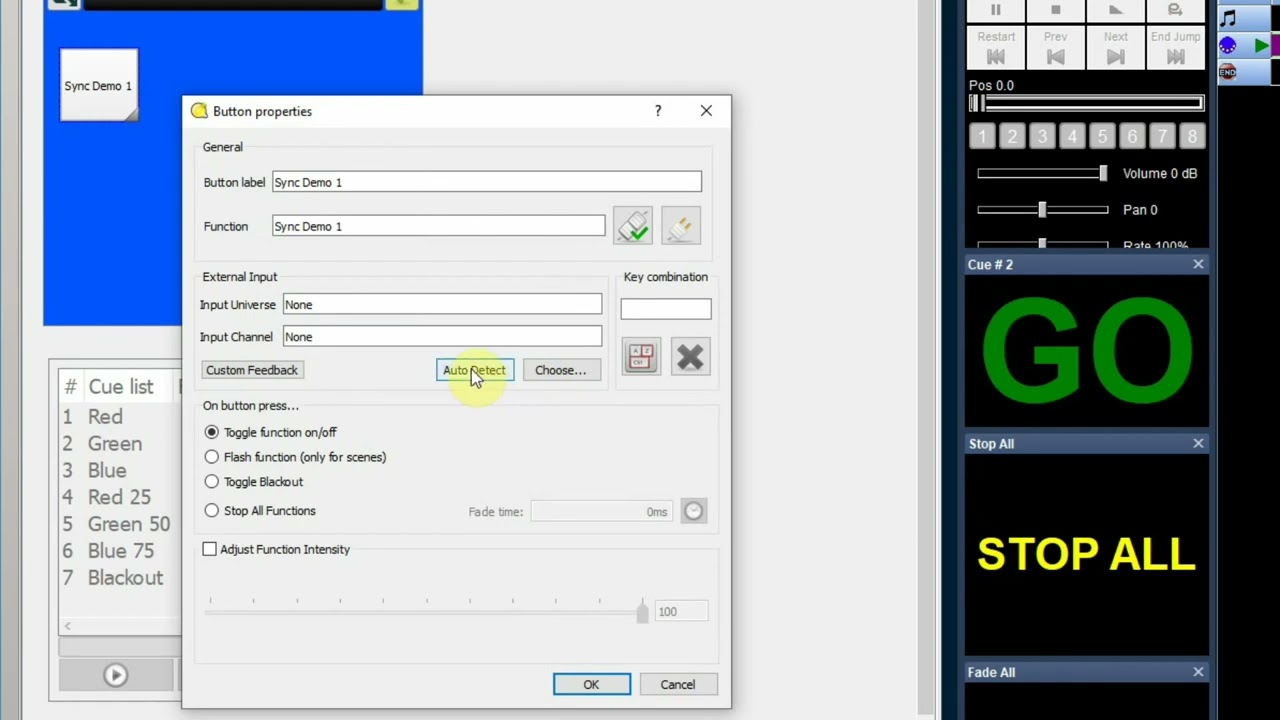Select the Stop All Functions radio option
Image resolution: width=1280 pixels, height=720 pixels.
(x=260, y=511)
